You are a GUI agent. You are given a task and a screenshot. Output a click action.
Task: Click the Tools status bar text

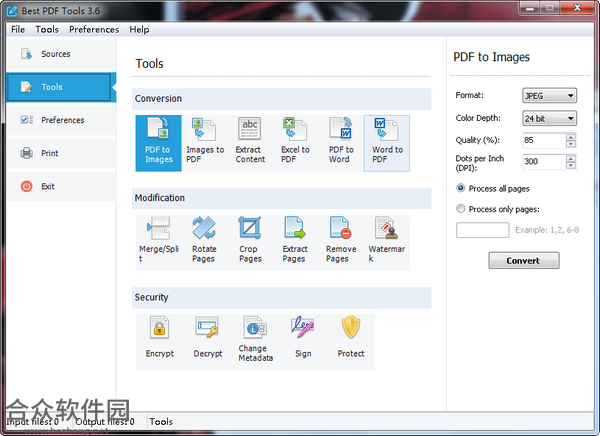161,421
